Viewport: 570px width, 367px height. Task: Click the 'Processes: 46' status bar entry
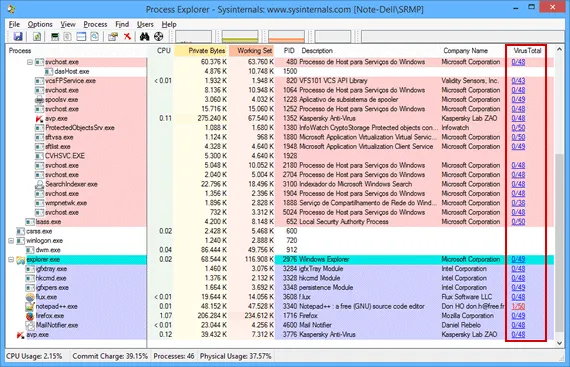pos(174,356)
